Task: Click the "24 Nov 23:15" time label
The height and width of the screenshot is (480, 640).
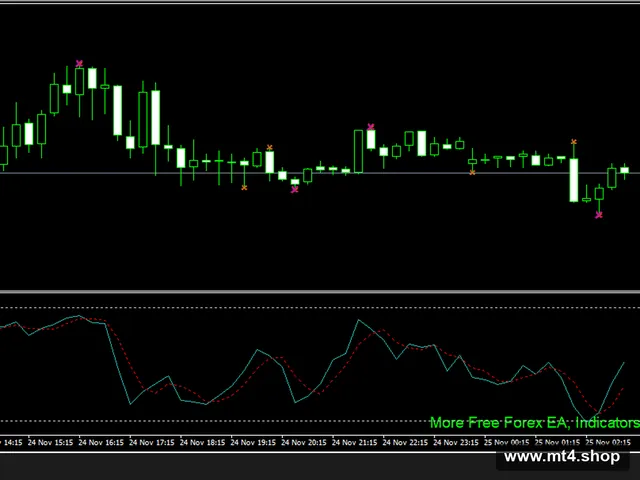Action: click(x=456, y=442)
